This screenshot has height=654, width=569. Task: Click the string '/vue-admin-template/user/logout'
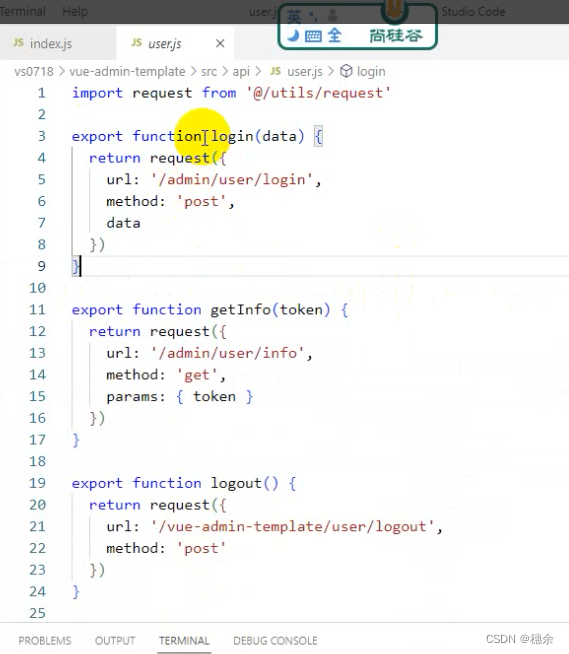coord(292,527)
